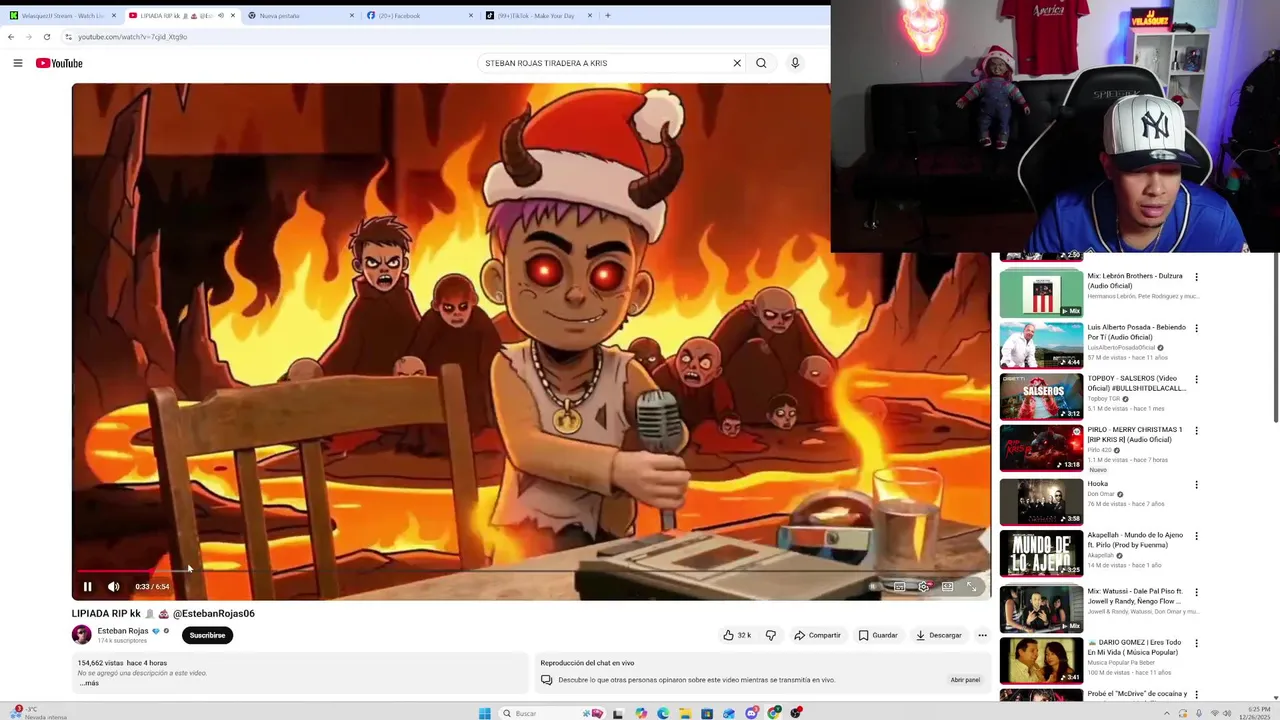The image size is (1280, 720).
Task: Go back with the browser back arrow
Action: pos(11,37)
